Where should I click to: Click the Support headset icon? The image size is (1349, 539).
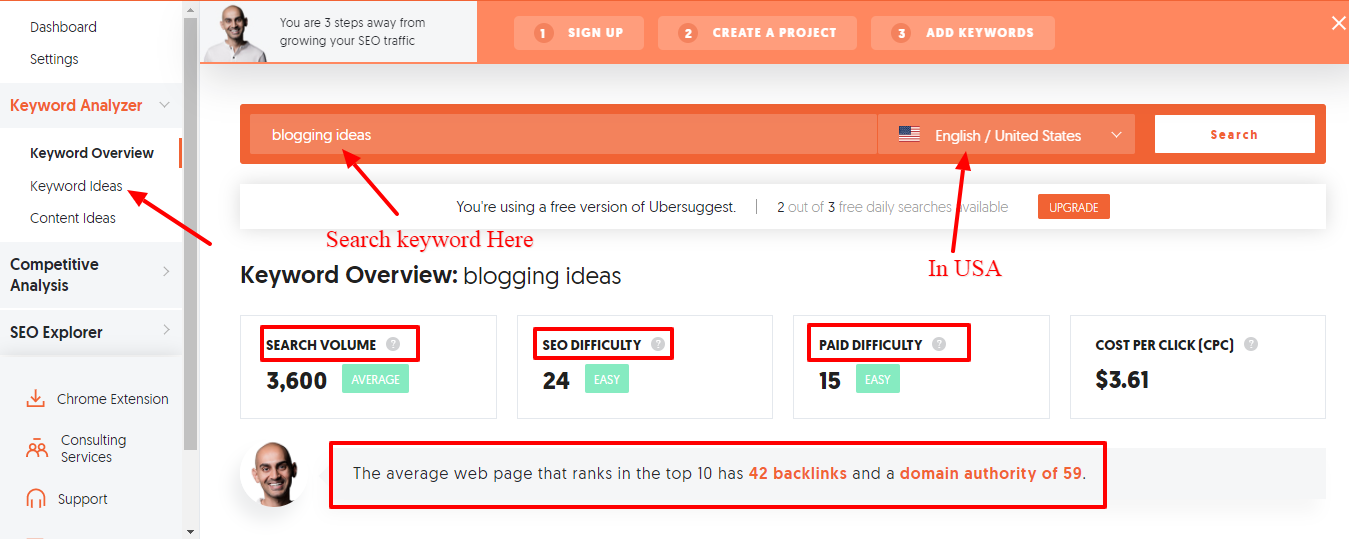click(36, 499)
